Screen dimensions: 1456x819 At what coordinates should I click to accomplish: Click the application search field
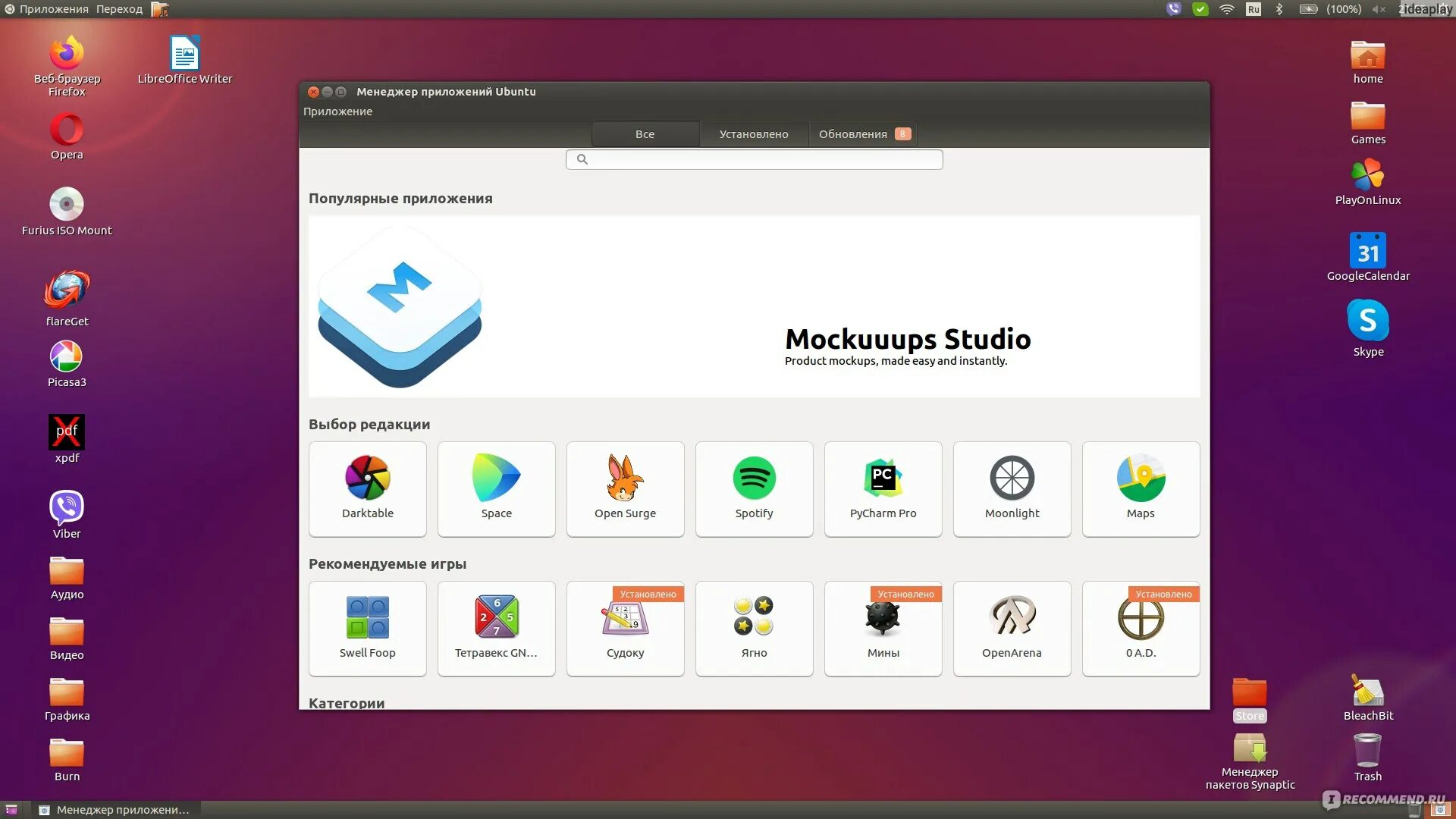click(x=754, y=159)
